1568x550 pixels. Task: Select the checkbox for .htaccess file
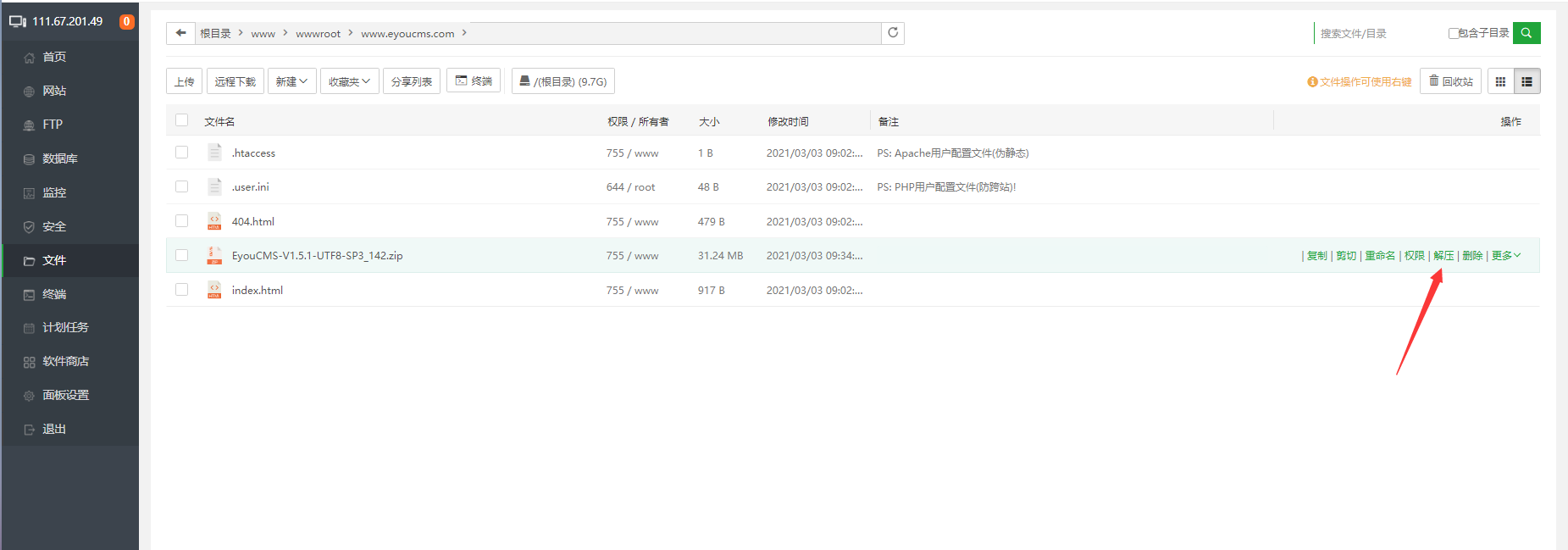coord(181,153)
